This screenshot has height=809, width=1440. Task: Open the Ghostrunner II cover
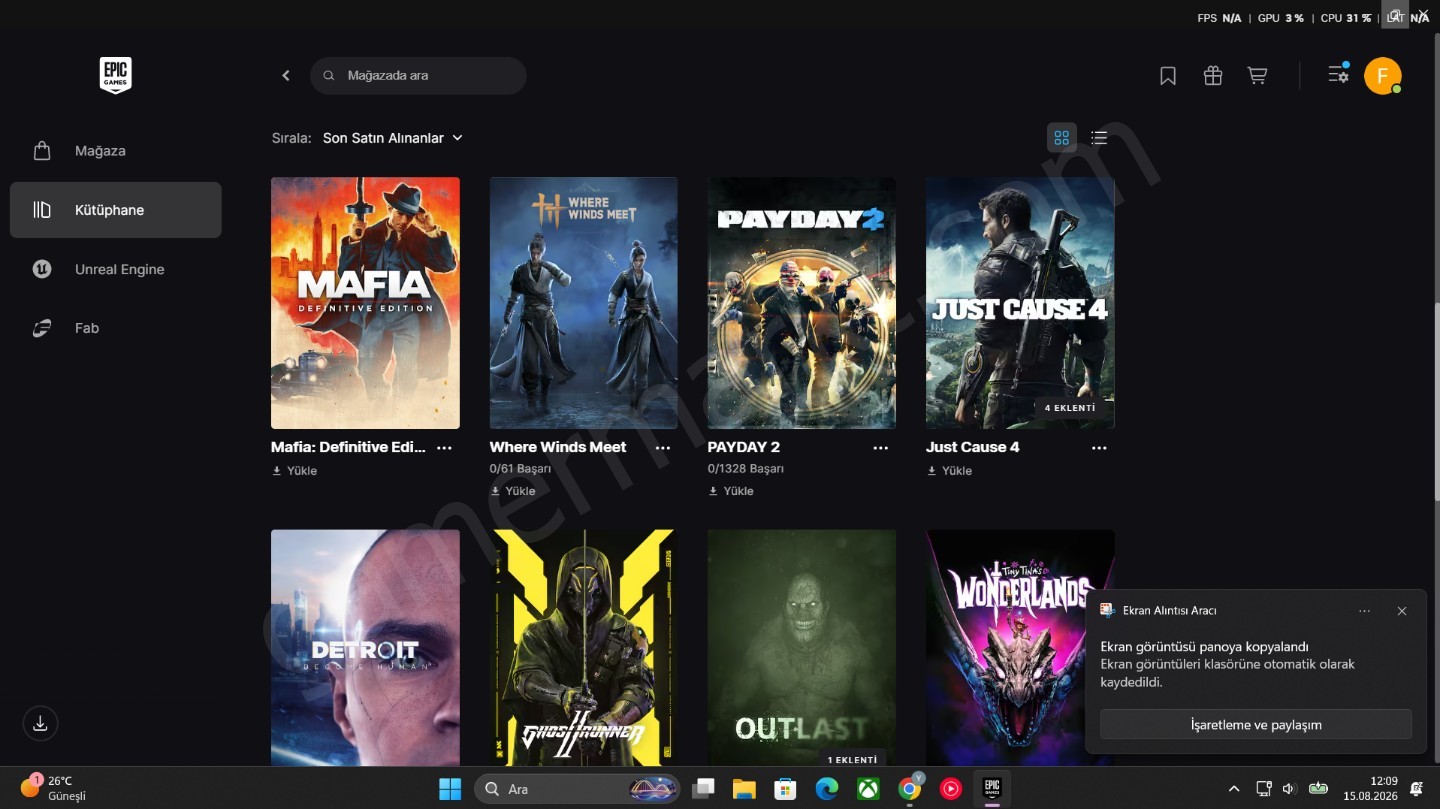(x=584, y=648)
